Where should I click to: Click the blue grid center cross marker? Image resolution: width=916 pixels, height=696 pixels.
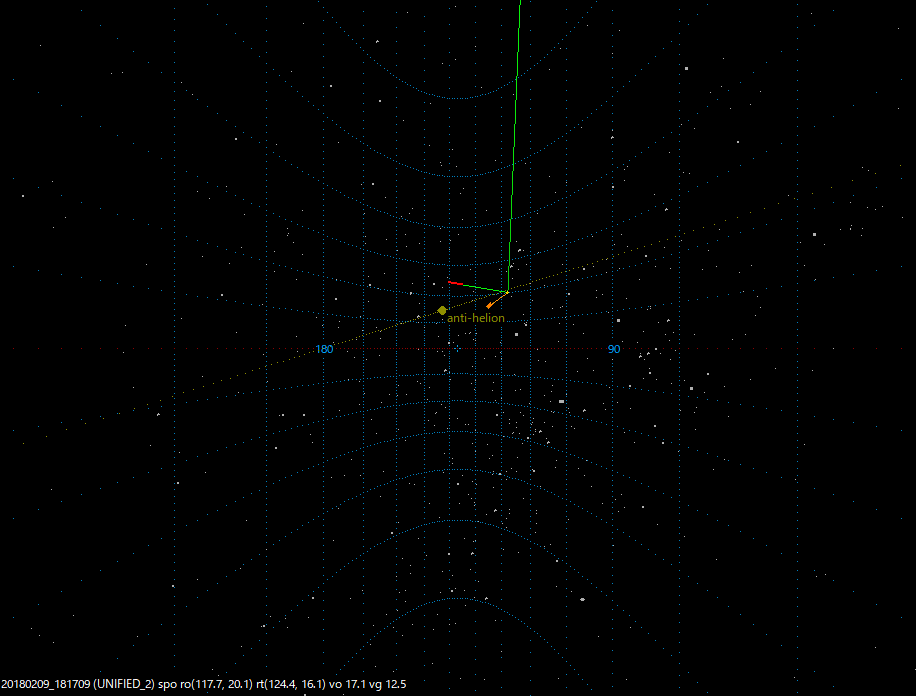click(x=457, y=349)
